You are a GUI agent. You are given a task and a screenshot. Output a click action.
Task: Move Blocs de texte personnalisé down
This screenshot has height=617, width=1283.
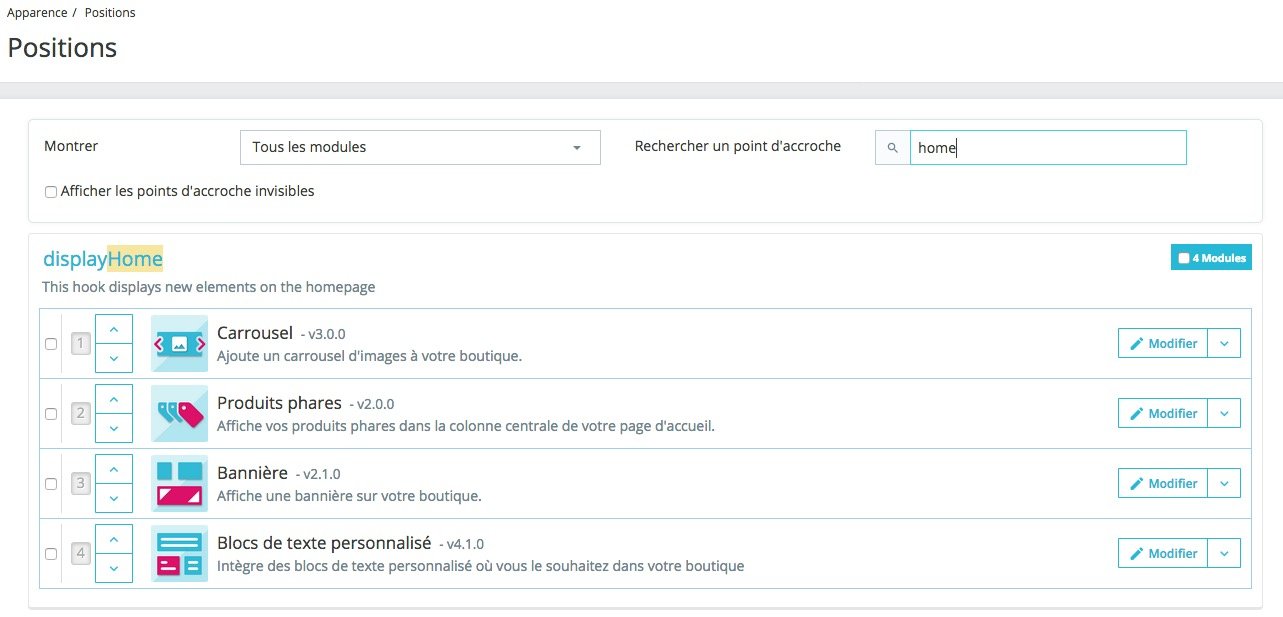coord(113,568)
